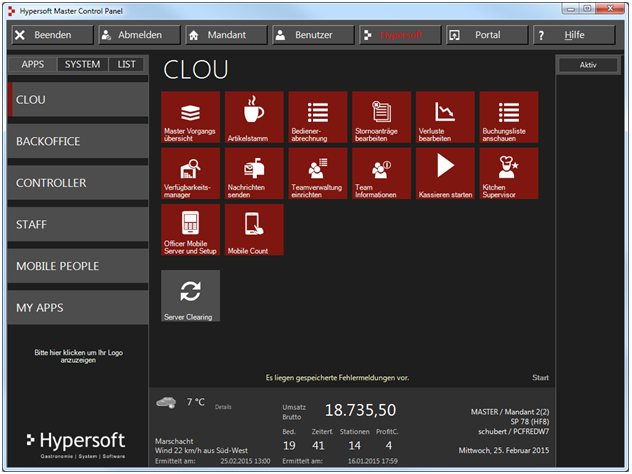Open the Artikelstamm coffee cup tile
Image resolution: width=632 pixels, height=474 pixels.
254,117
